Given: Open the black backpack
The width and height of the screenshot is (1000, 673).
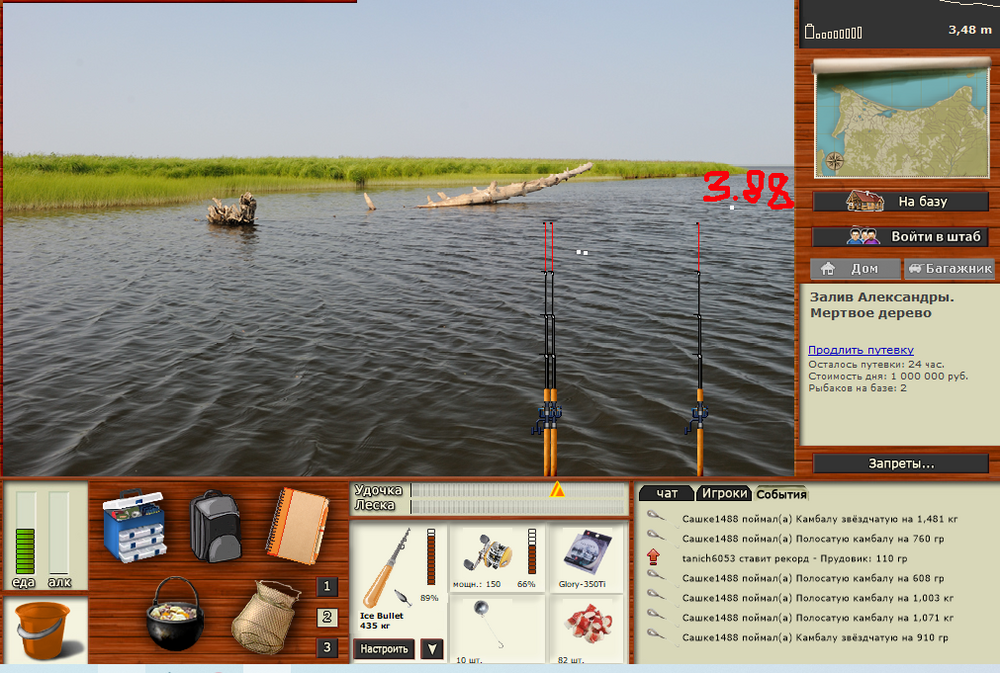Looking at the screenshot, I should [x=215, y=524].
